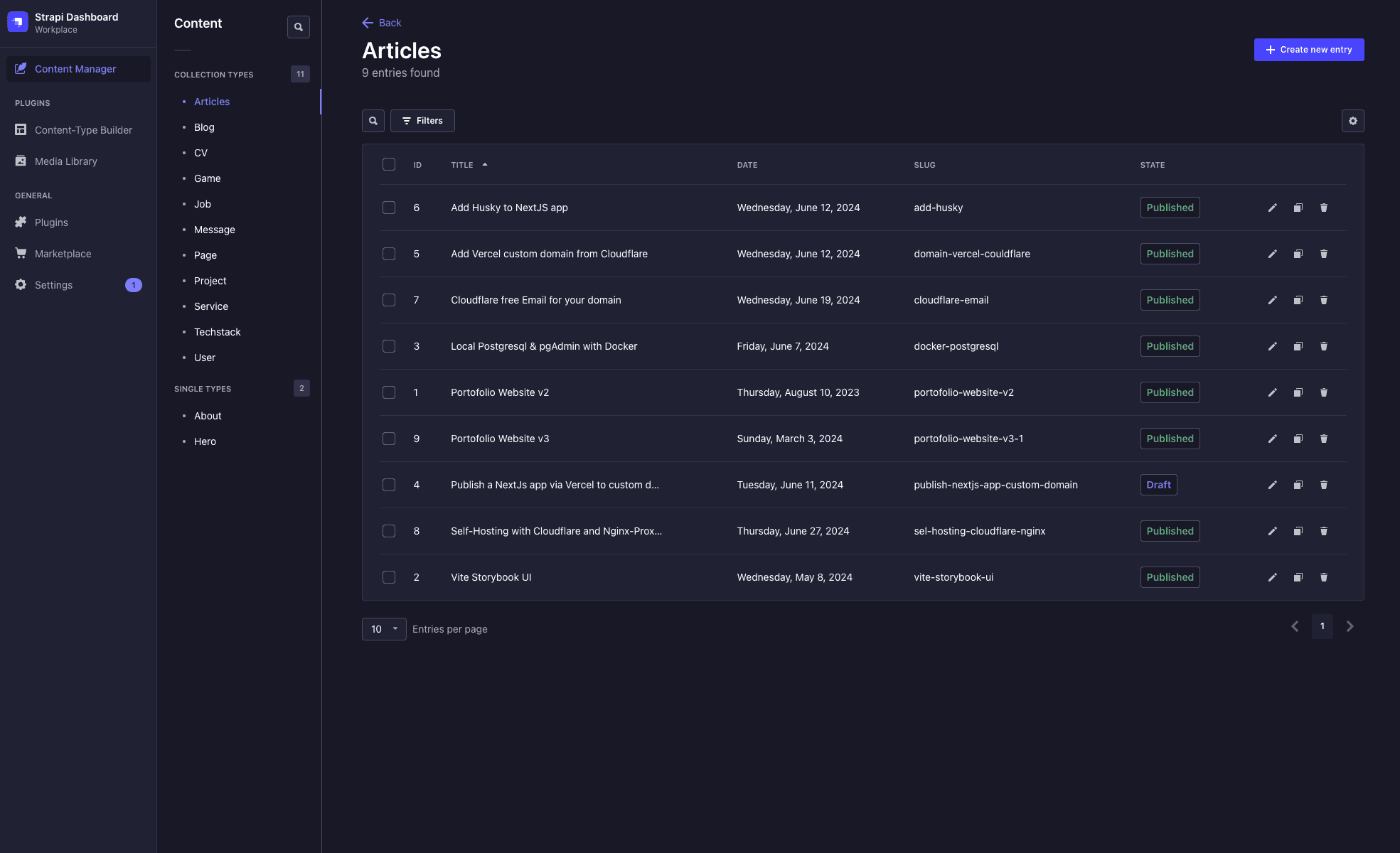Check the Local Postgresql & pgAdmin row checkbox
Screen dimensions: 1400x853
pyautogui.click(x=389, y=346)
